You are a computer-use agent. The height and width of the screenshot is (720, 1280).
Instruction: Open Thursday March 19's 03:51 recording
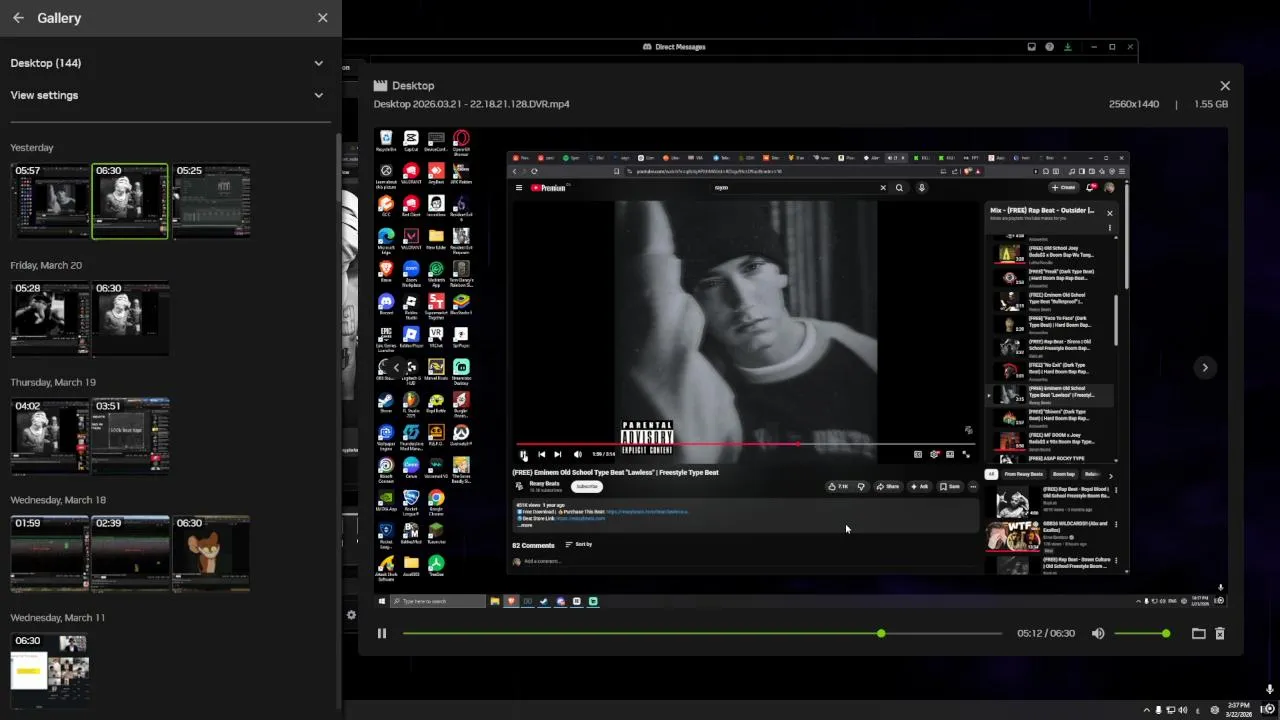click(x=130, y=436)
